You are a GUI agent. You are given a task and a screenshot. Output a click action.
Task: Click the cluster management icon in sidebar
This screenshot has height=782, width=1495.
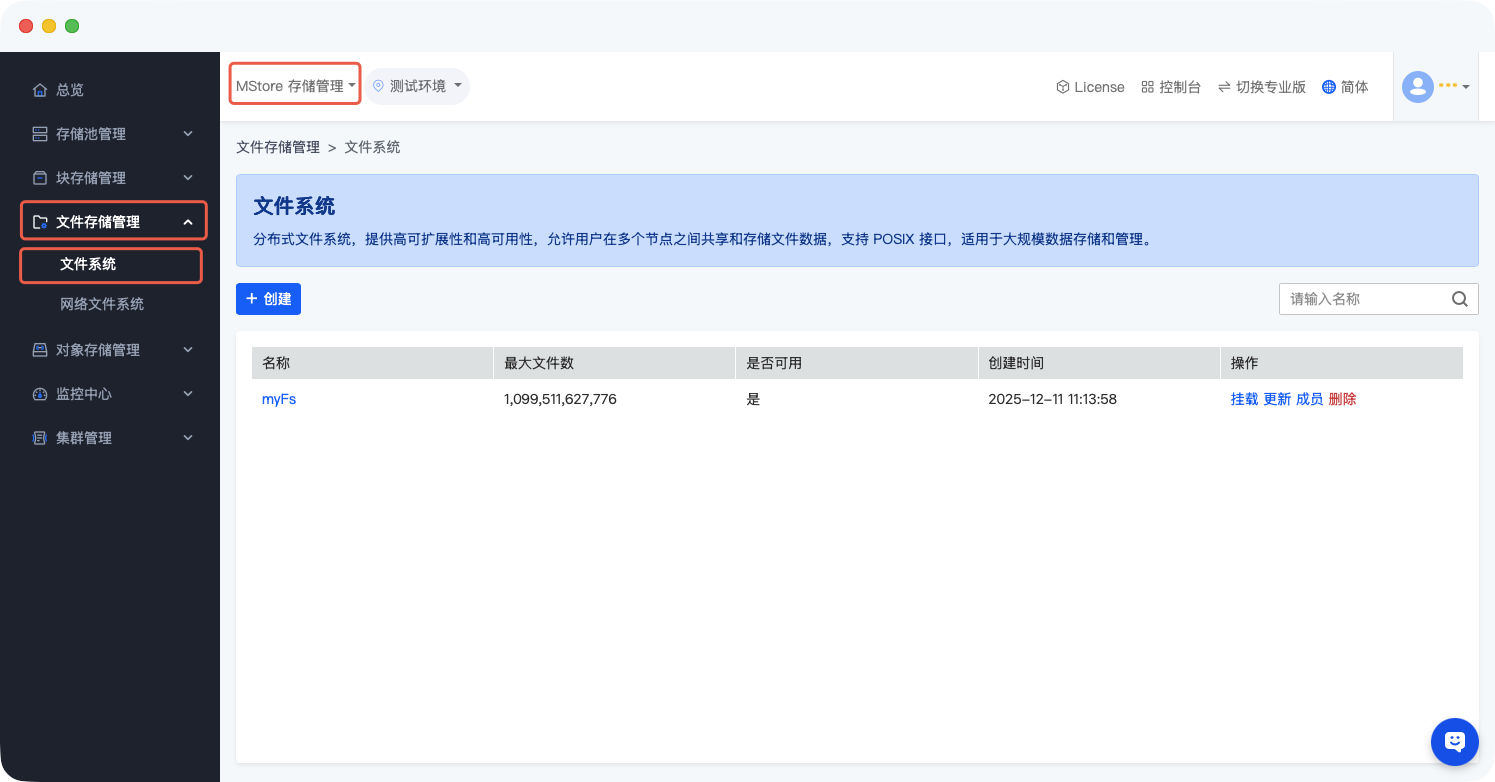(40, 438)
